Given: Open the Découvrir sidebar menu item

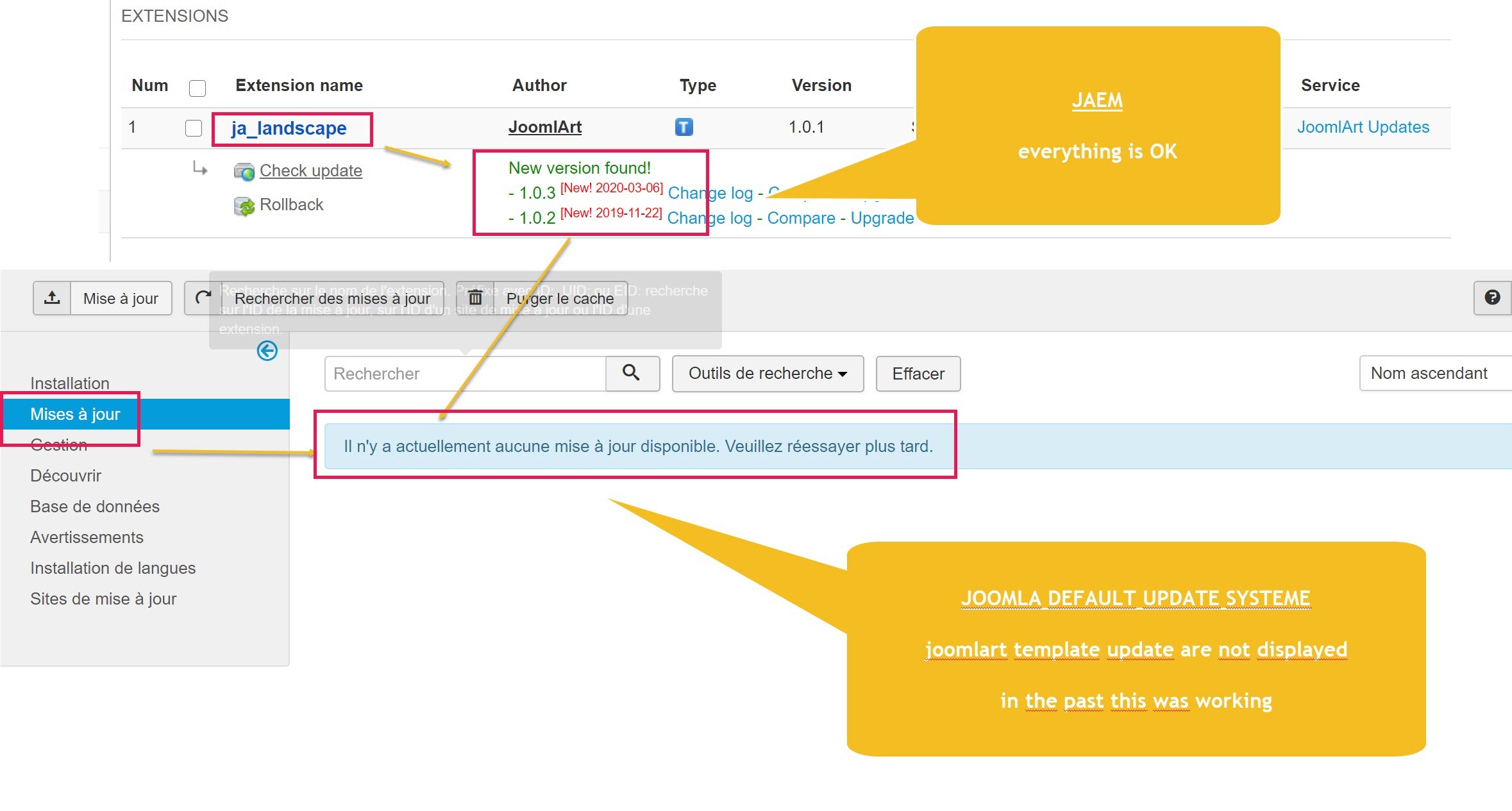Looking at the screenshot, I should pyautogui.click(x=65, y=476).
